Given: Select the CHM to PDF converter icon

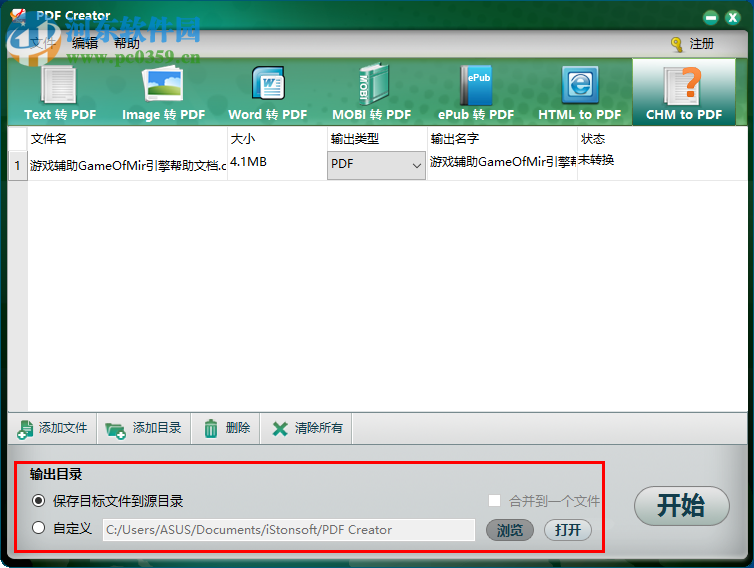Looking at the screenshot, I should tap(683, 86).
